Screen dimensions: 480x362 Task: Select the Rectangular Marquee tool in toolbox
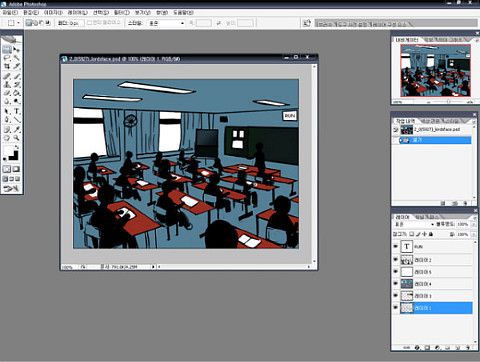pos(7,50)
